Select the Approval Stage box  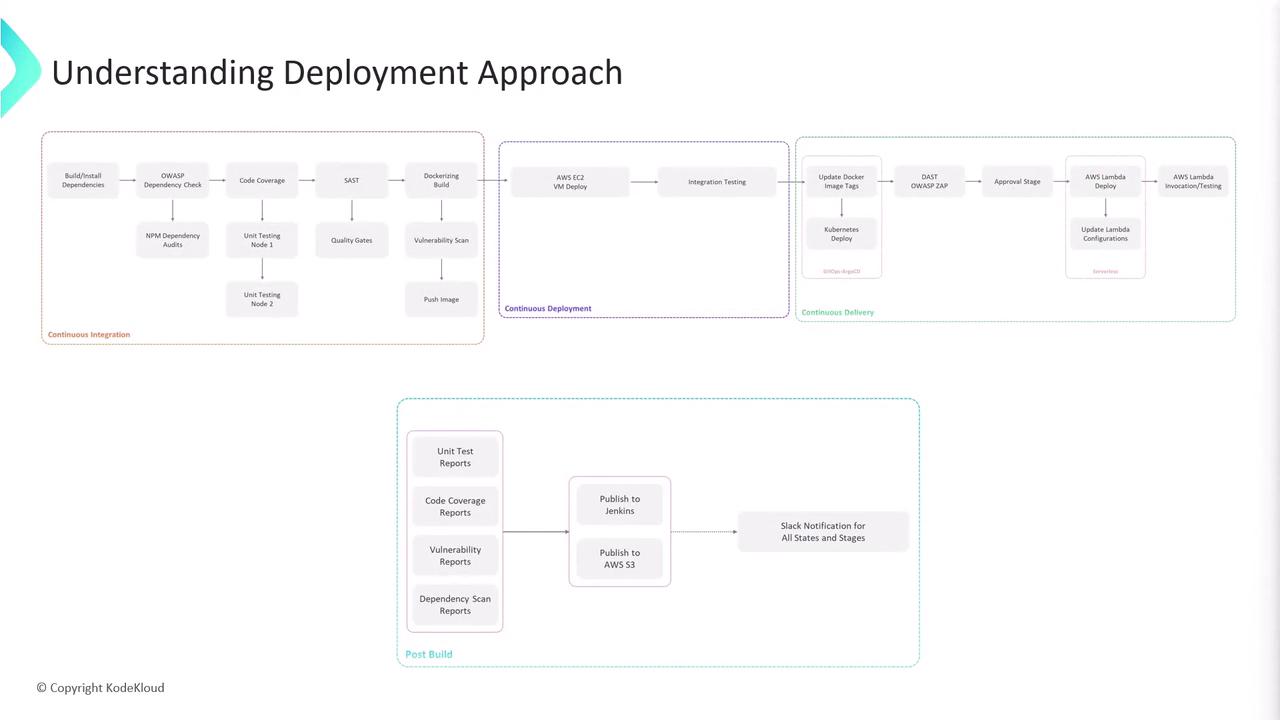click(x=1017, y=182)
